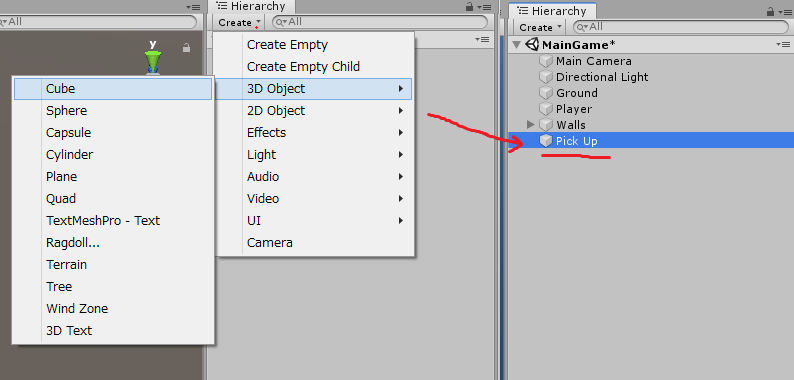Expand the Walls object children

tap(531, 125)
